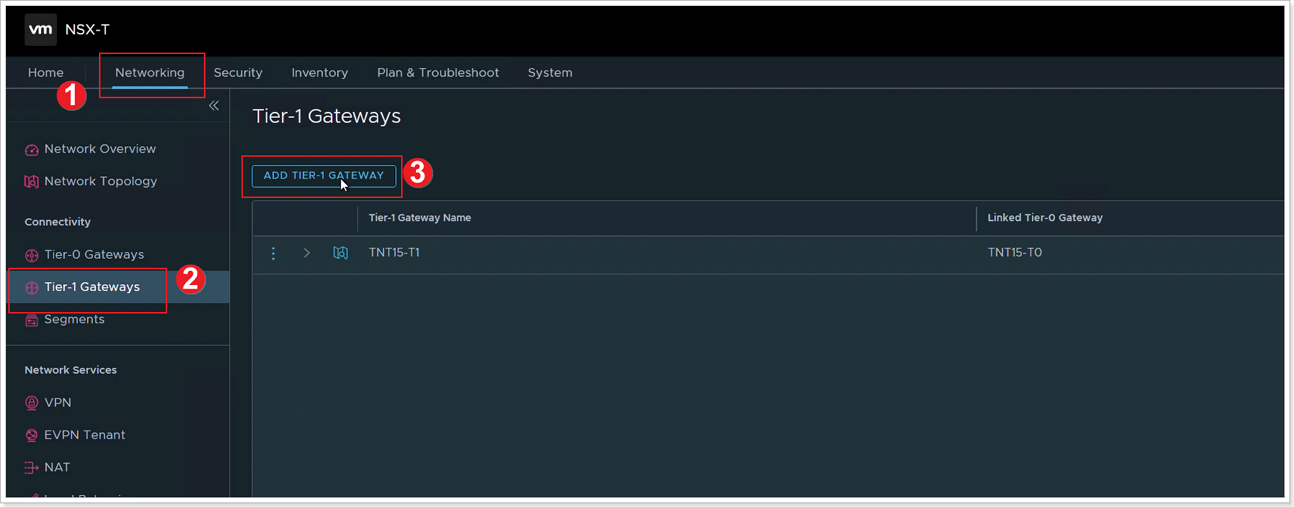The height and width of the screenshot is (507, 1294).
Task: Sort by Tier-1 Gateway Name column header
Action: [420, 218]
